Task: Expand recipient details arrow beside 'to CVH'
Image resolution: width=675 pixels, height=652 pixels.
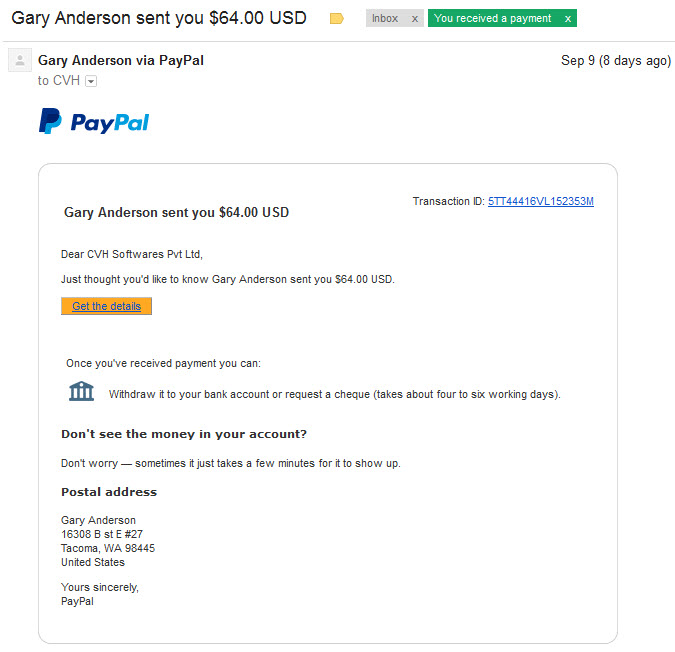Action: [91, 81]
